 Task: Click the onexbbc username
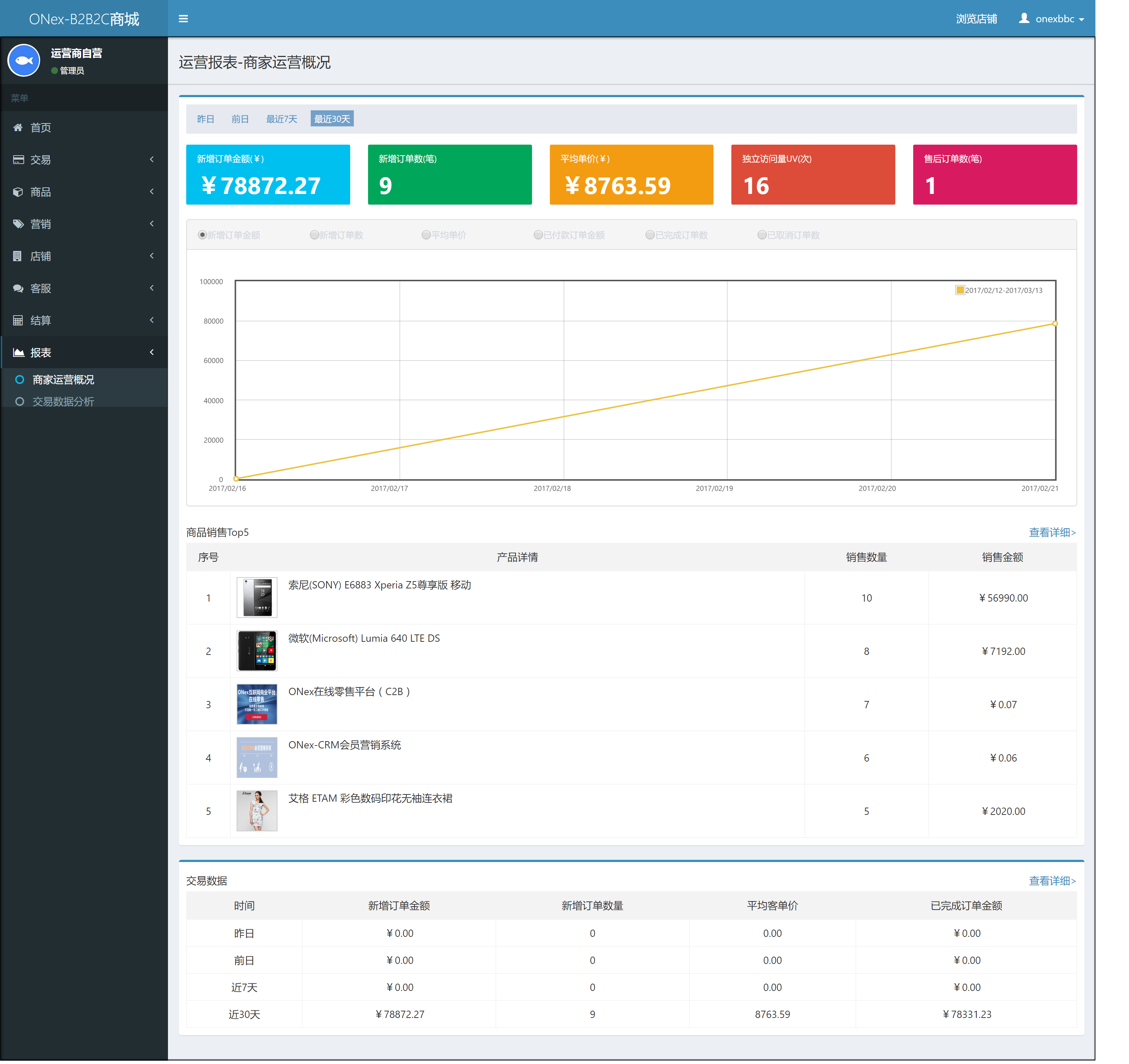pos(1055,19)
